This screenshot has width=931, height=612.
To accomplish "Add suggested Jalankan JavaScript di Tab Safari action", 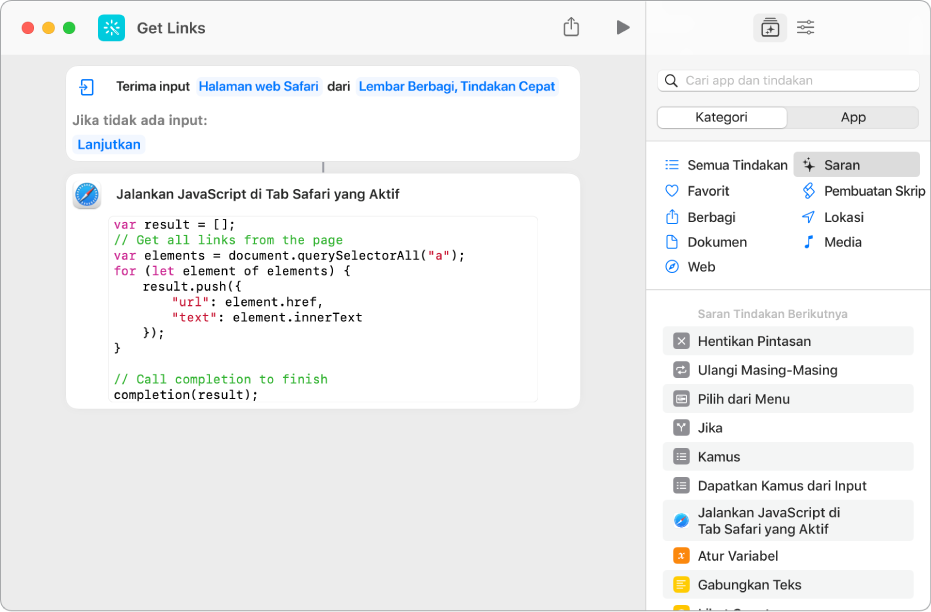I will point(788,521).
